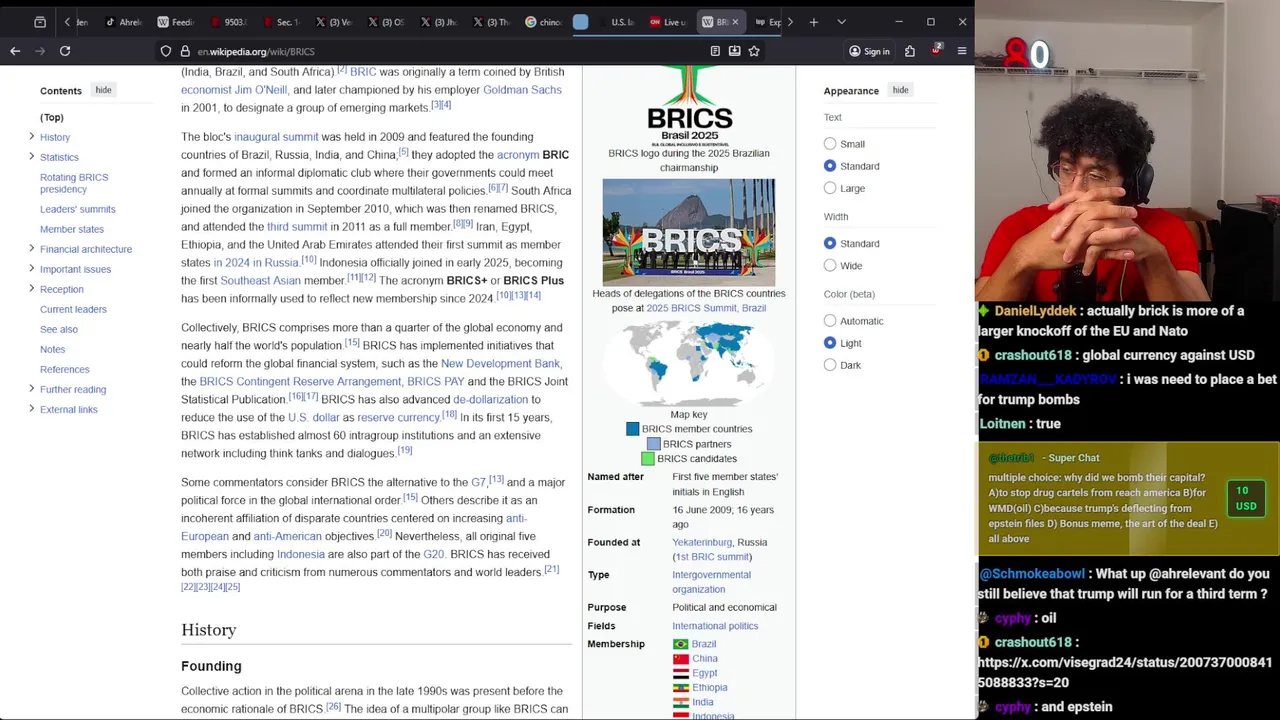The width and height of the screenshot is (1280, 720).
Task: Open the Firefox hamburger application menu
Action: [x=962, y=51]
